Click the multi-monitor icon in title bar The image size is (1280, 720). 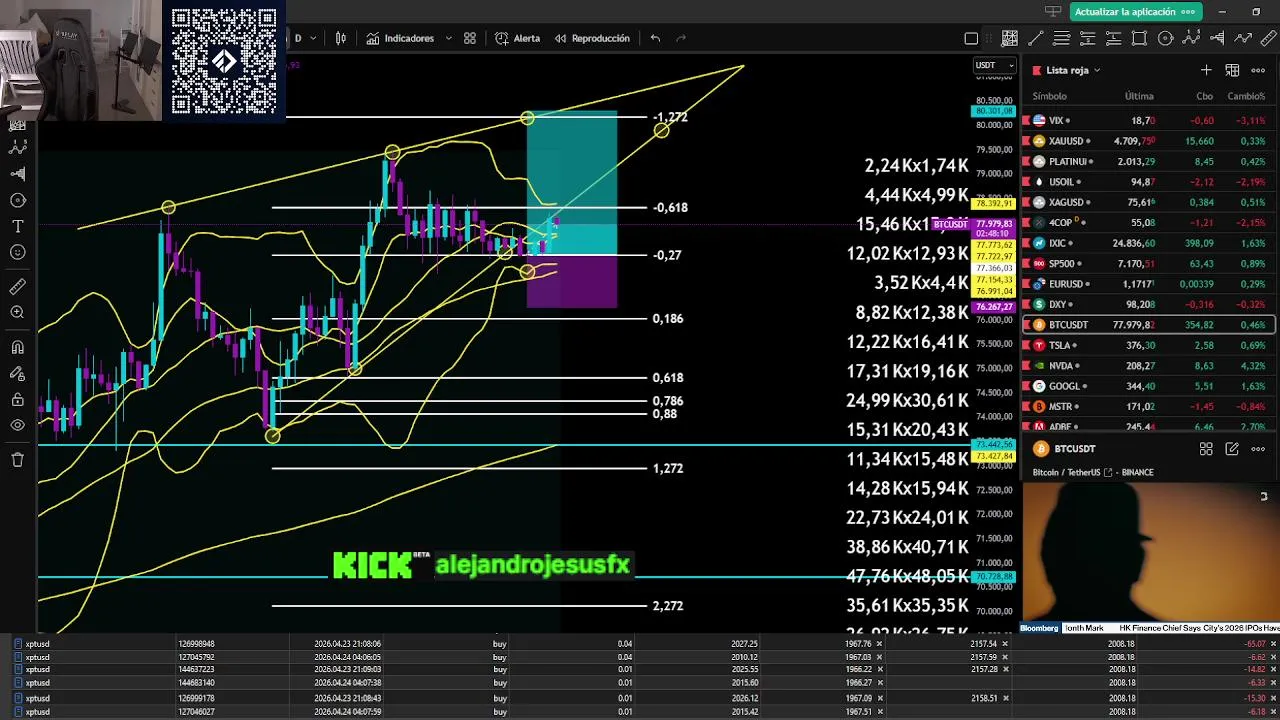[1052, 11]
